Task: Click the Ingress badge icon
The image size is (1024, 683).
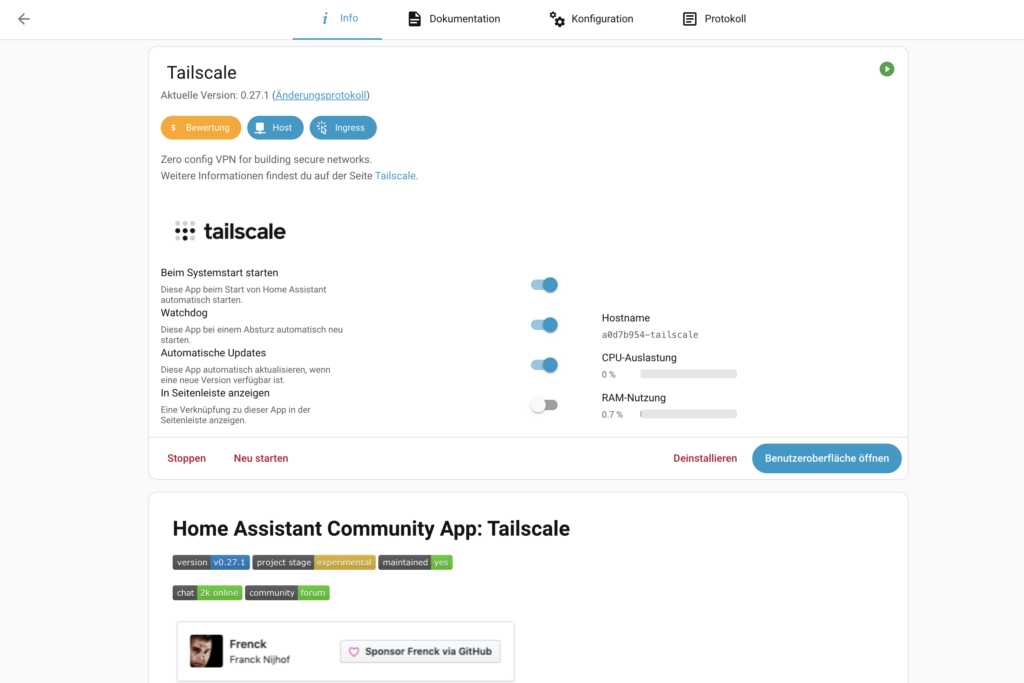Action: [321, 127]
